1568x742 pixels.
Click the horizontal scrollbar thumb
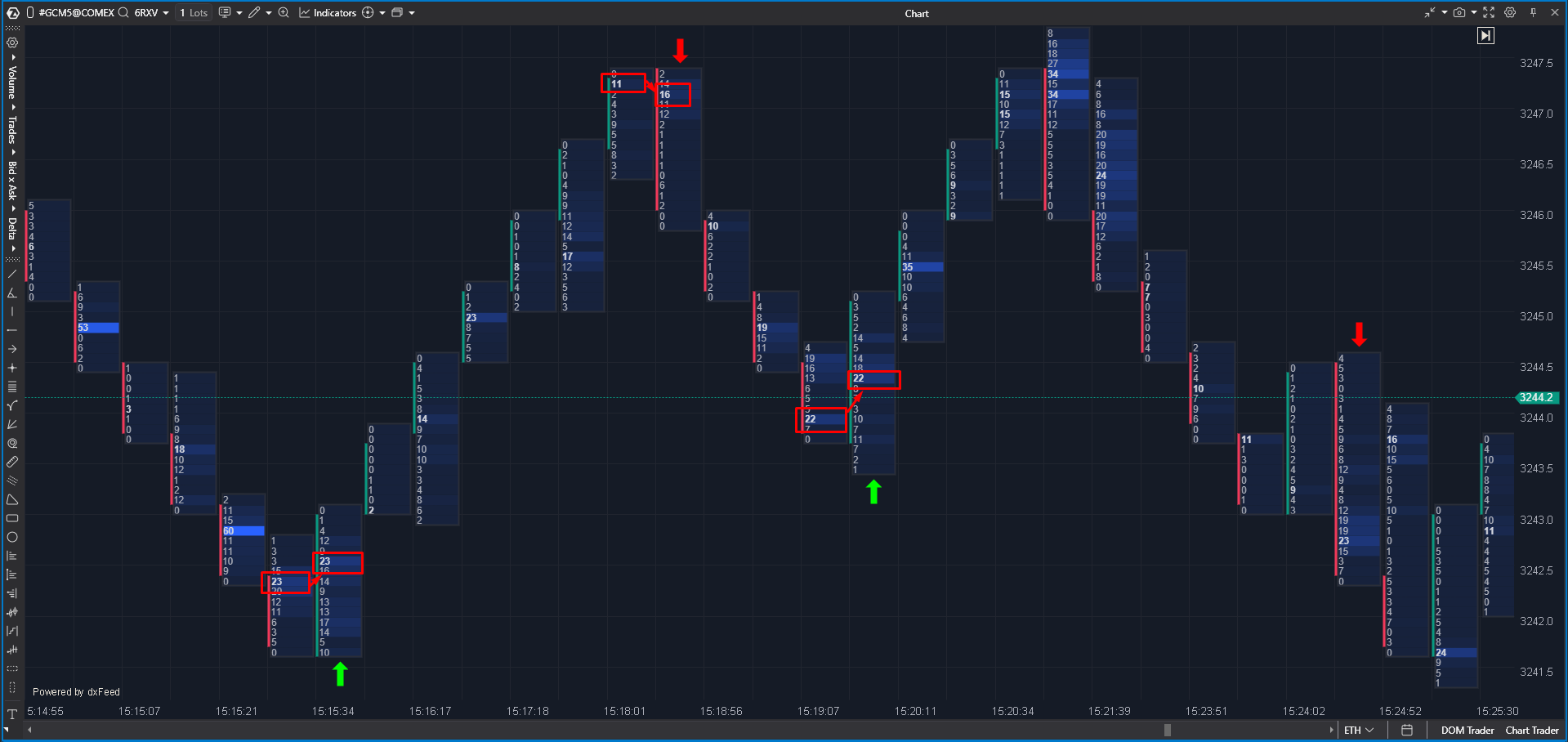pos(1167,730)
